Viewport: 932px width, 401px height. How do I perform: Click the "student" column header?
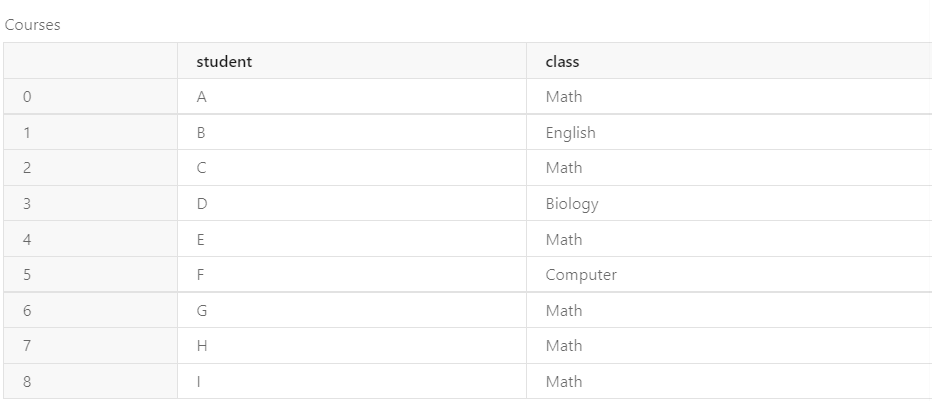click(x=224, y=61)
